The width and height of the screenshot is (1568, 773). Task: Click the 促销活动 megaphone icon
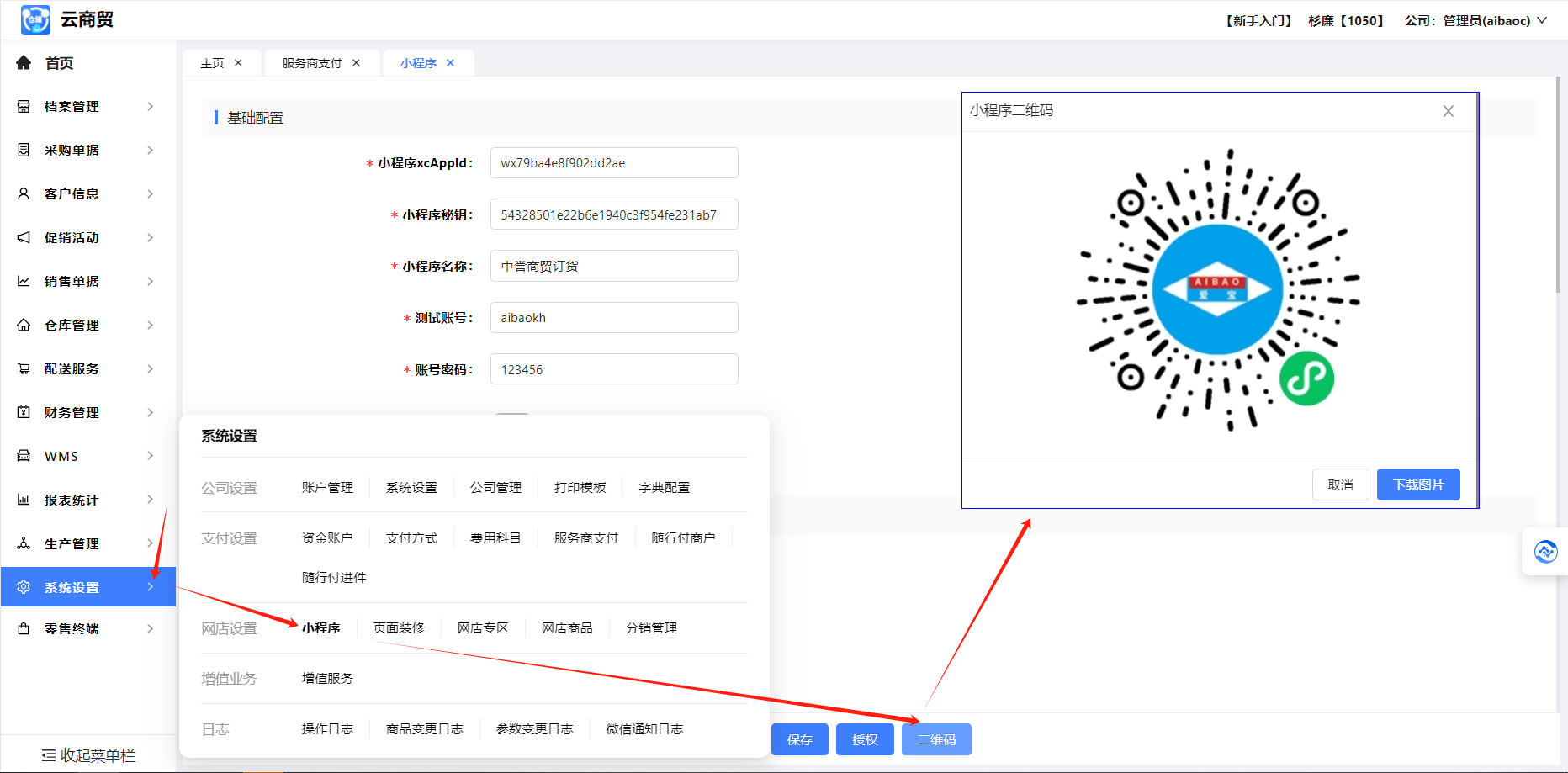tap(24, 237)
